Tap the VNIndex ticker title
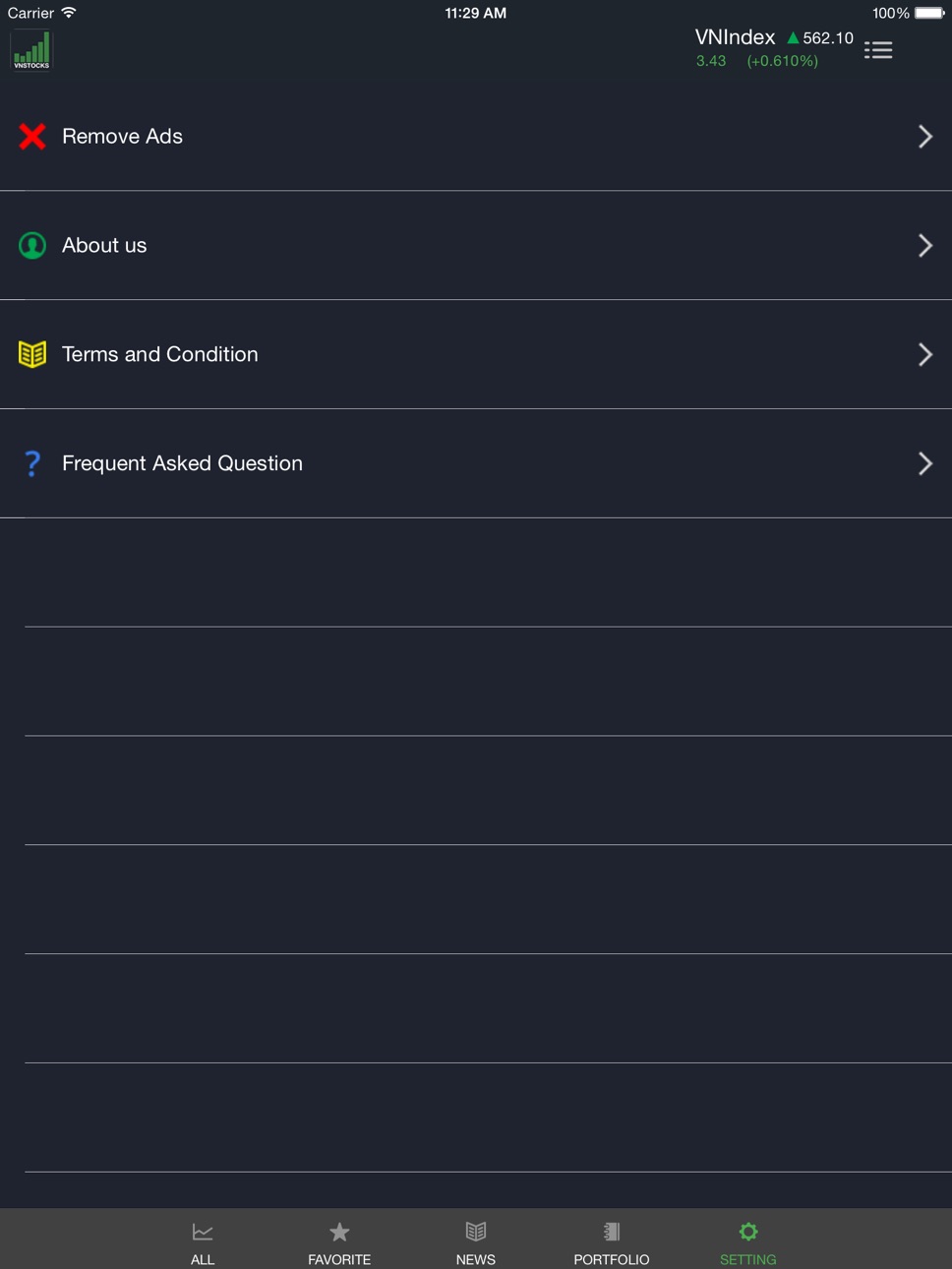The width and height of the screenshot is (952, 1269). [735, 37]
